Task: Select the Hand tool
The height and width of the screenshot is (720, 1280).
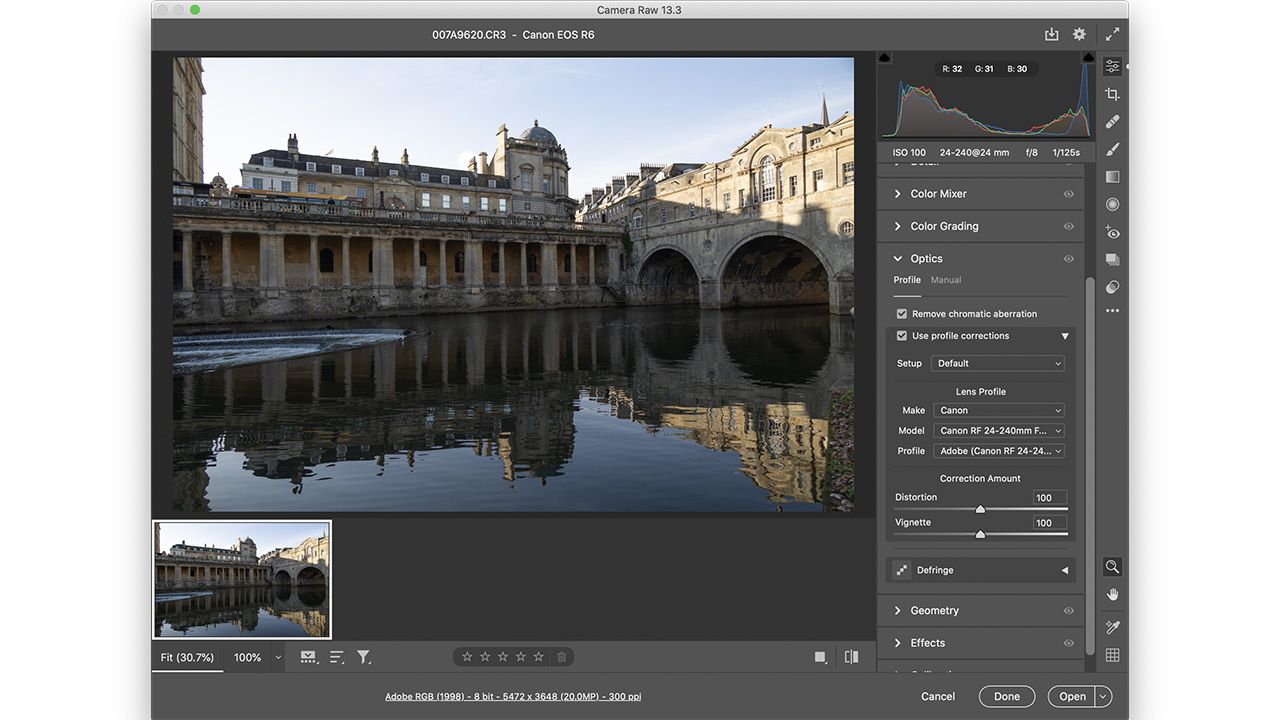Action: click(1112, 594)
